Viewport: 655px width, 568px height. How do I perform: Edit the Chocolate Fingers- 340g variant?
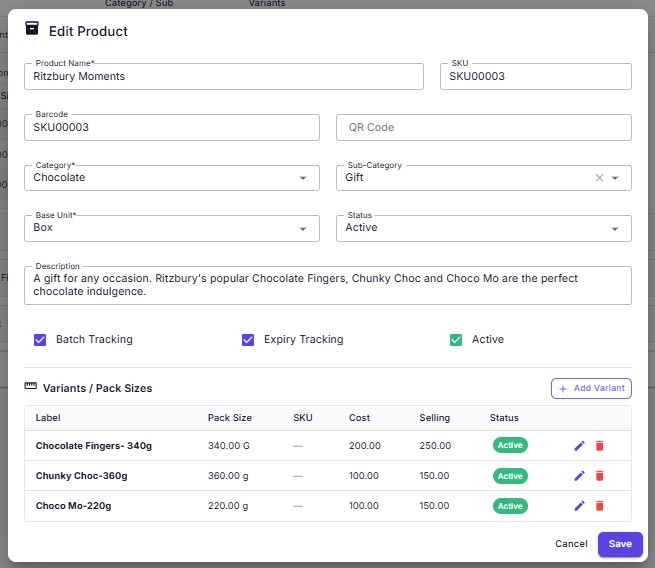pyautogui.click(x=579, y=446)
